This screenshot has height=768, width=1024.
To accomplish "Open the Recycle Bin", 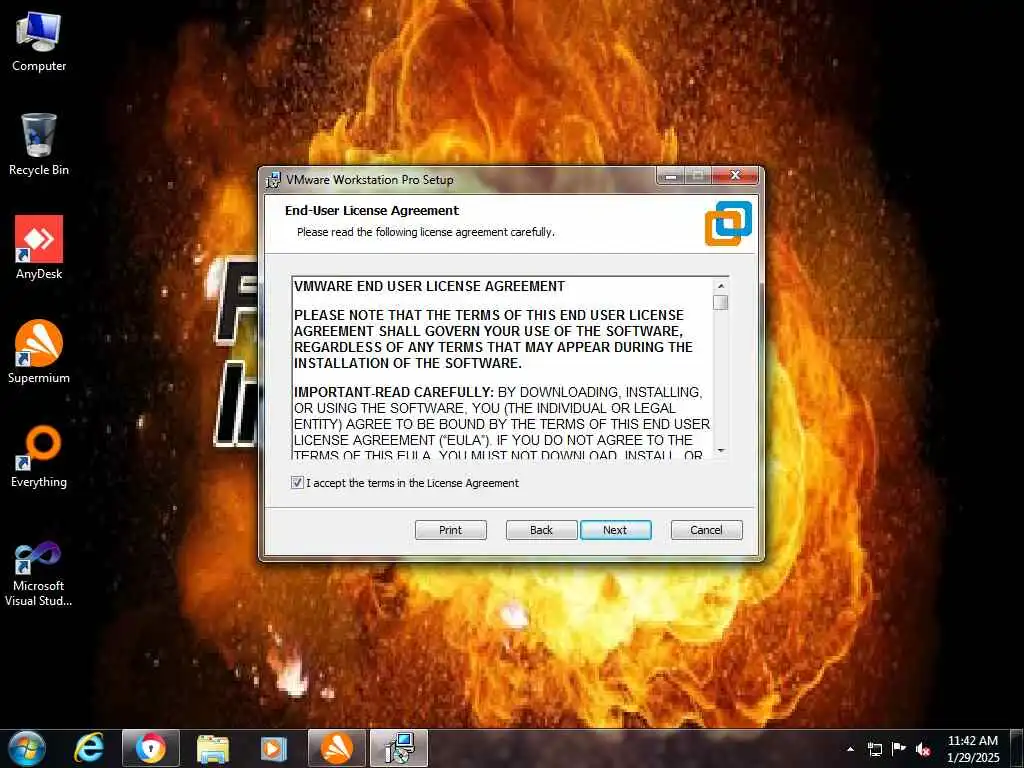I will point(39,145).
